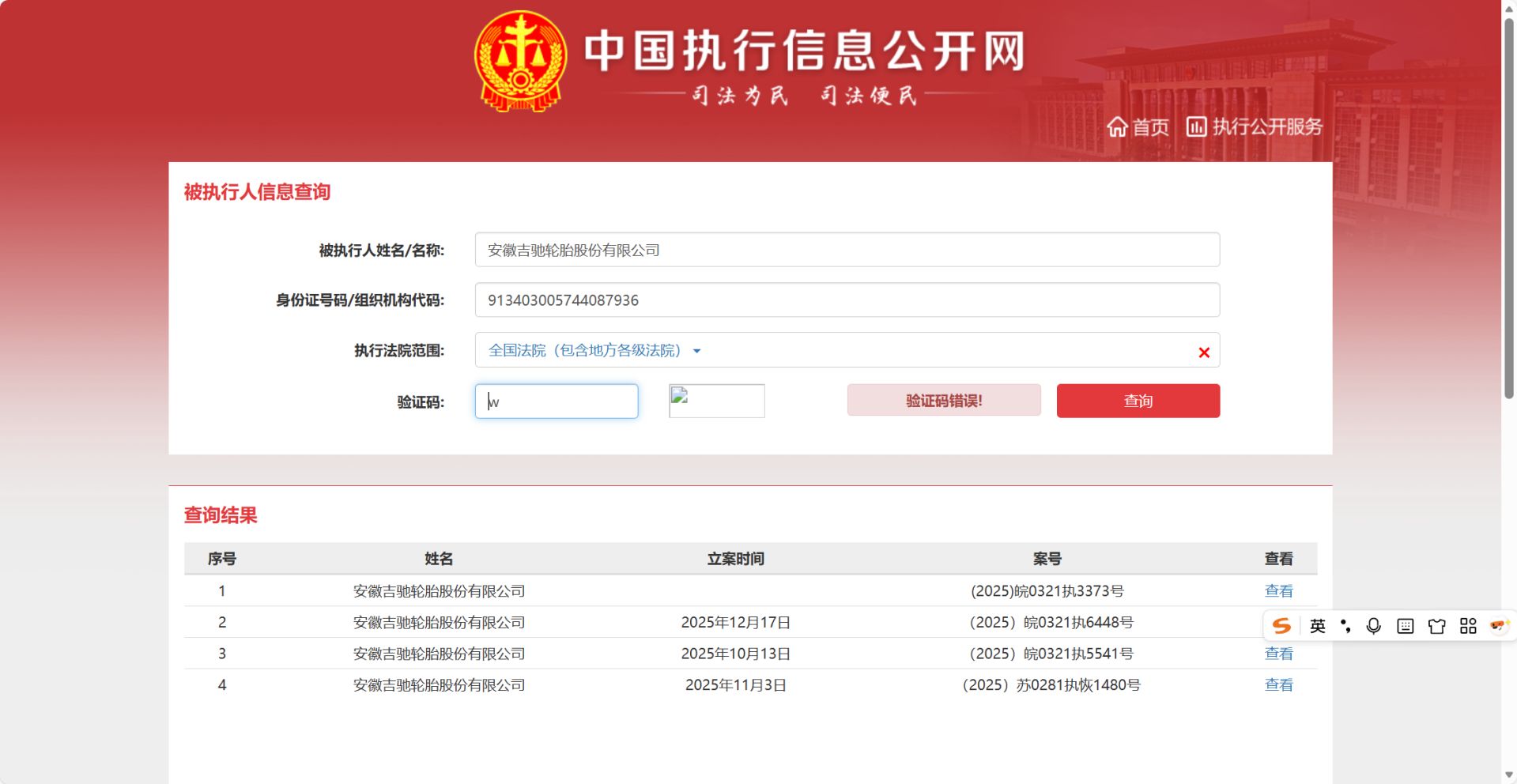Toggle the 英 language mode indicator
Image resolution: width=1517 pixels, height=784 pixels.
pyautogui.click(x=1317, y=626)
